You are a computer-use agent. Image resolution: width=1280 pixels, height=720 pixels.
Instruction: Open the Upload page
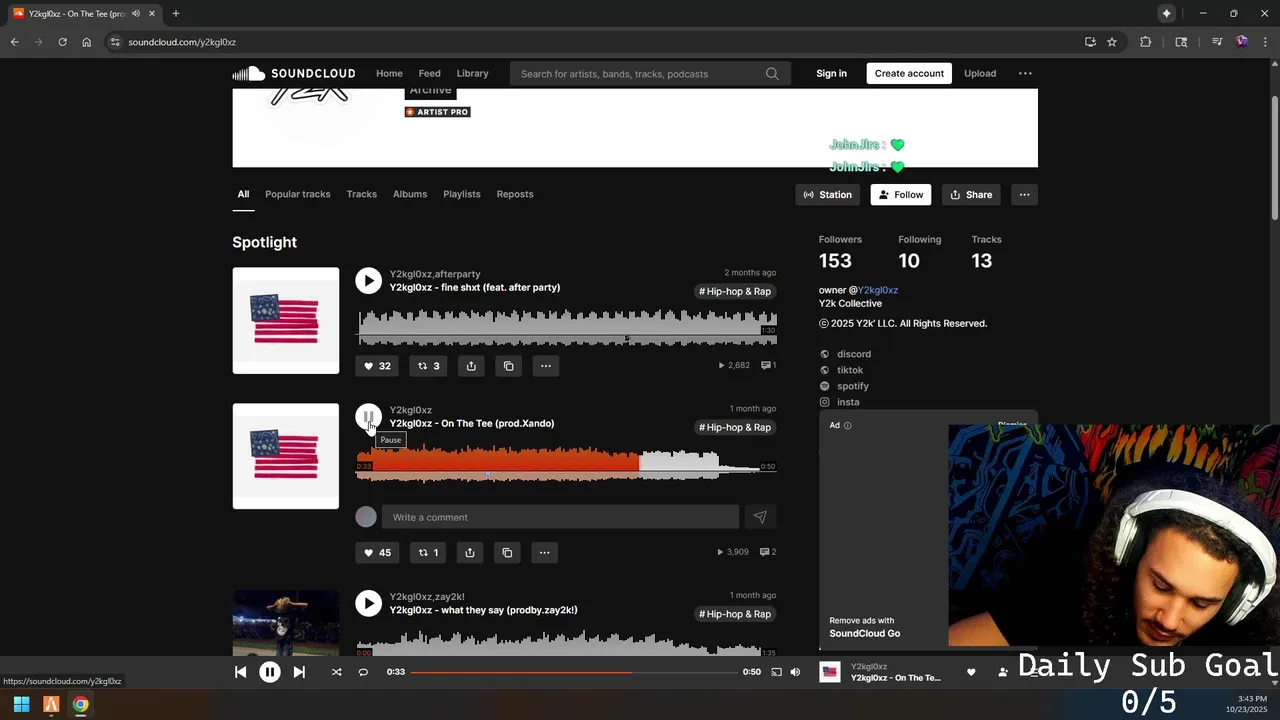click(980, 73)
